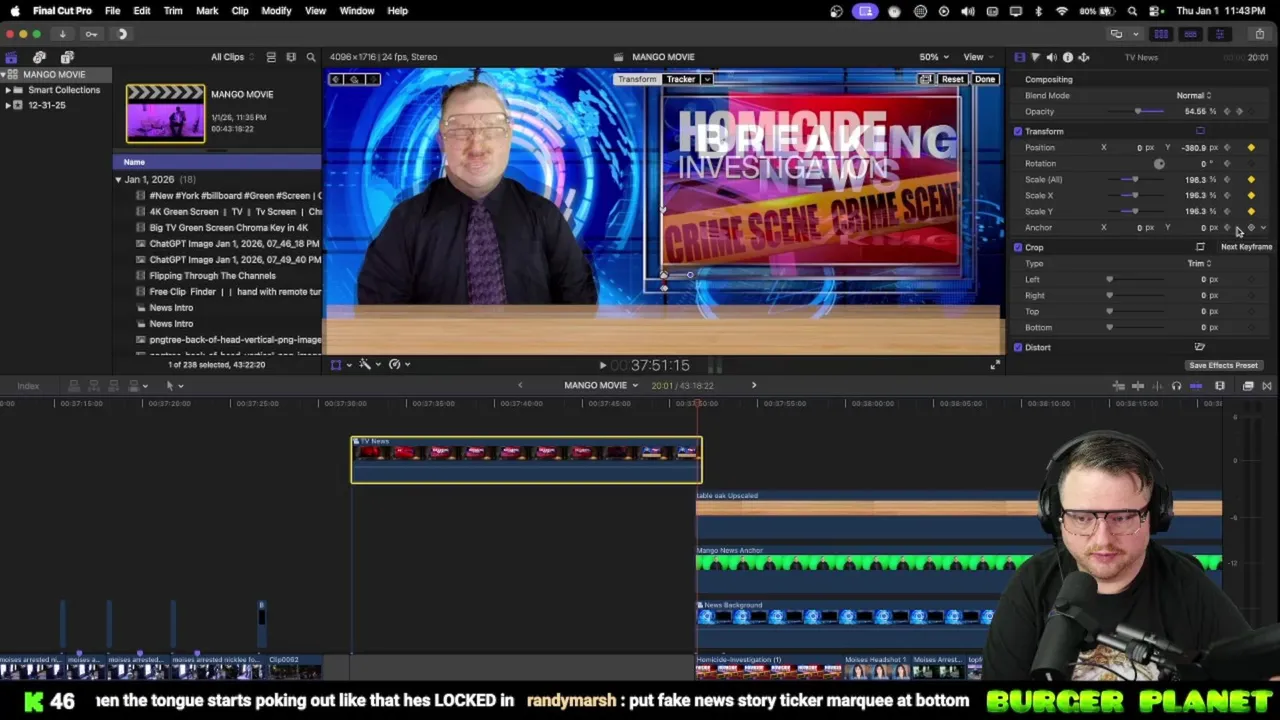Show the Background Tasks indicator
The width and height of the screenshot is (1280, 720).
(122, 34)
